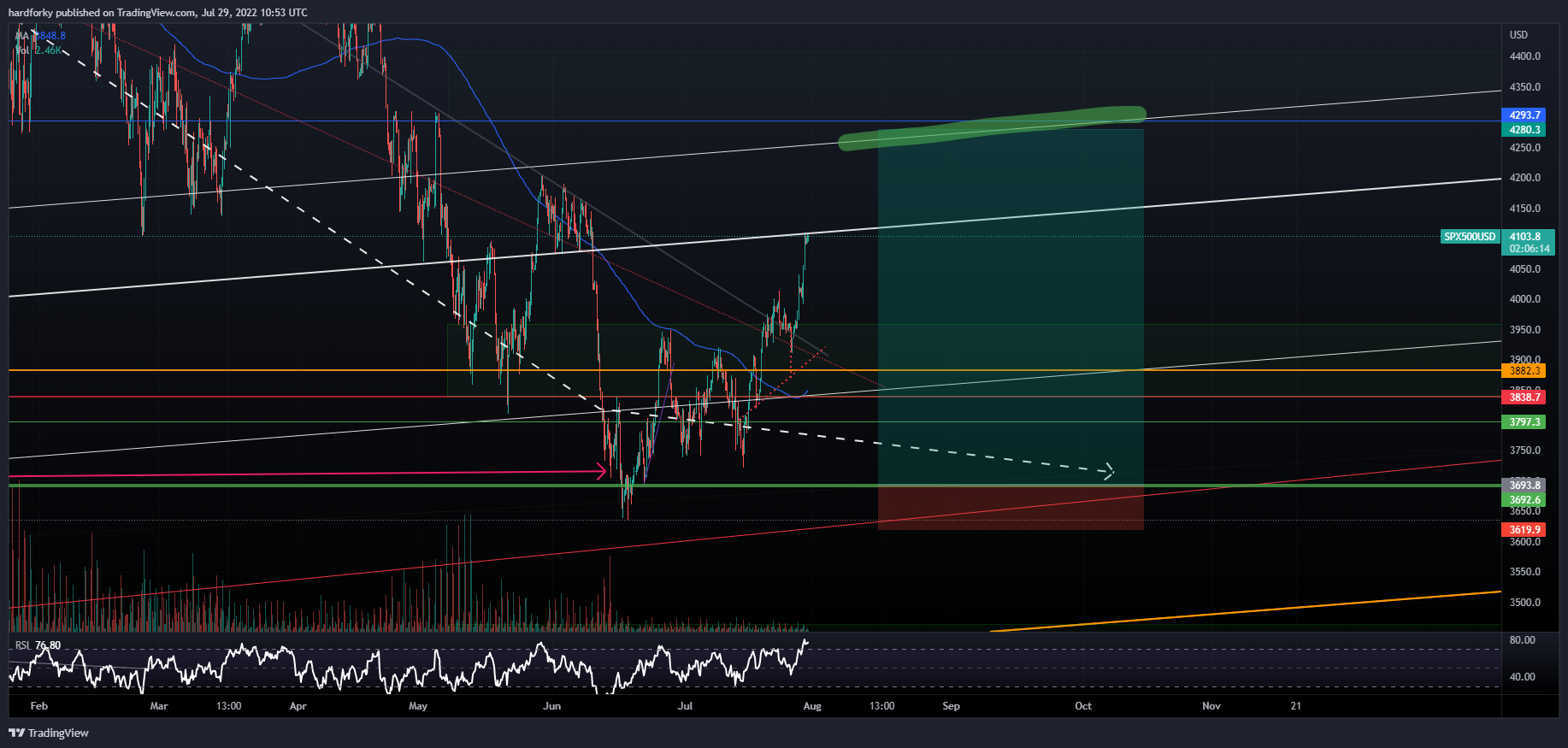Click the 3550.0 price axis tick
Screen dimensions: 1568x748
tap(1525, 572)
